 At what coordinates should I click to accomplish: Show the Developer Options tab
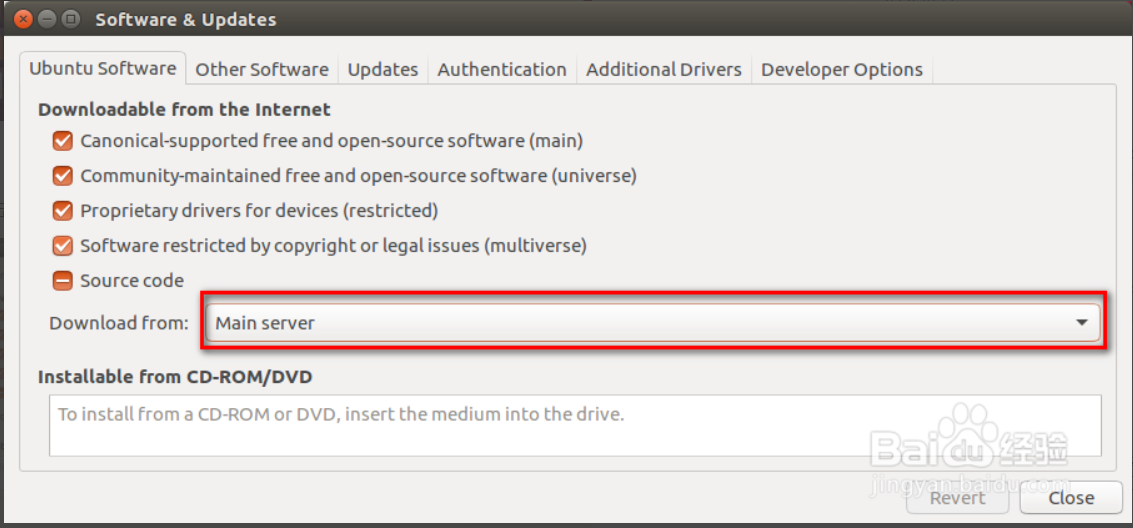(x=842, y=70)
